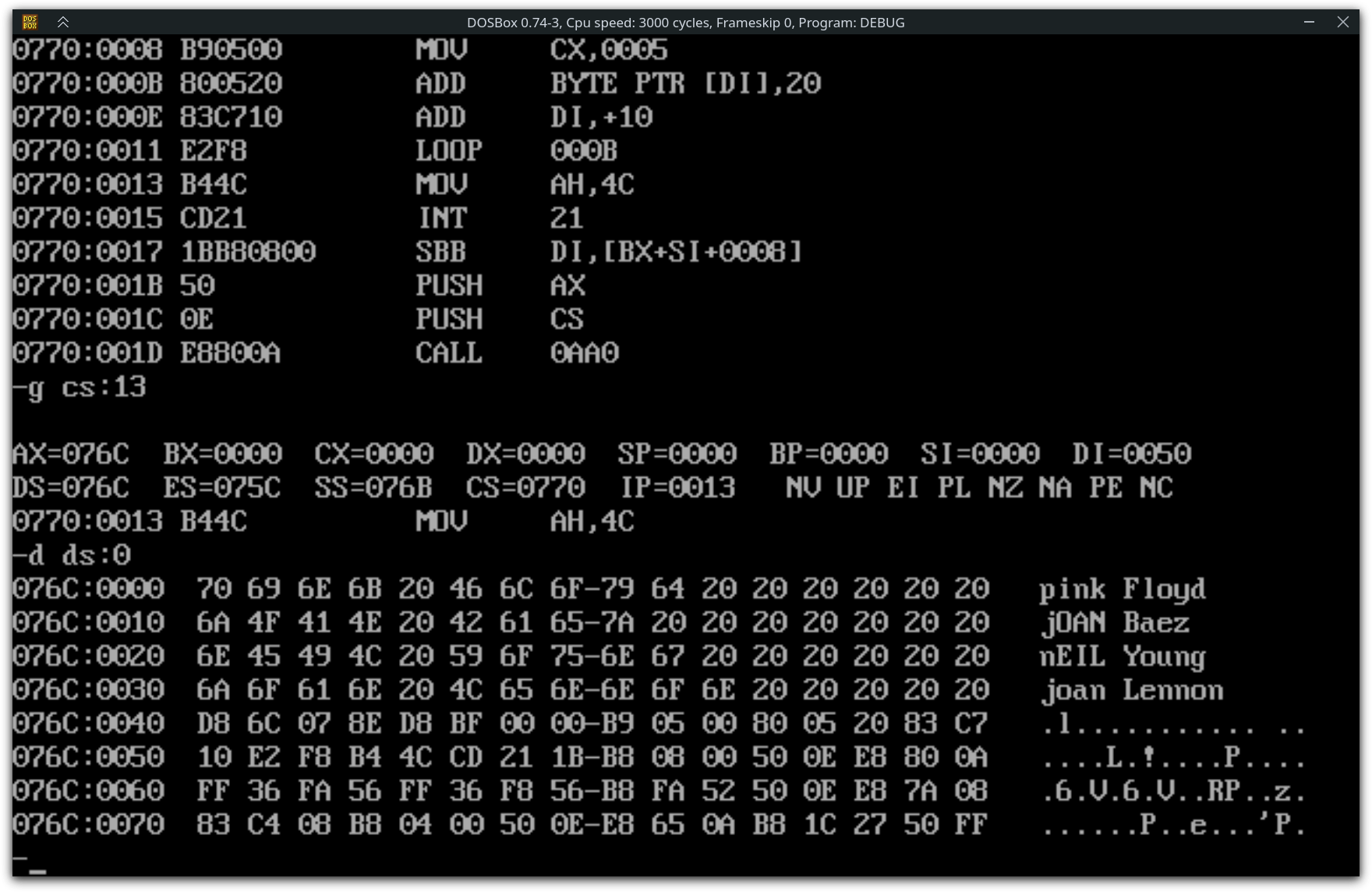The image size is (1372, 892).
Task: Click the machine code 1BB80800
Action: (248, 252)
